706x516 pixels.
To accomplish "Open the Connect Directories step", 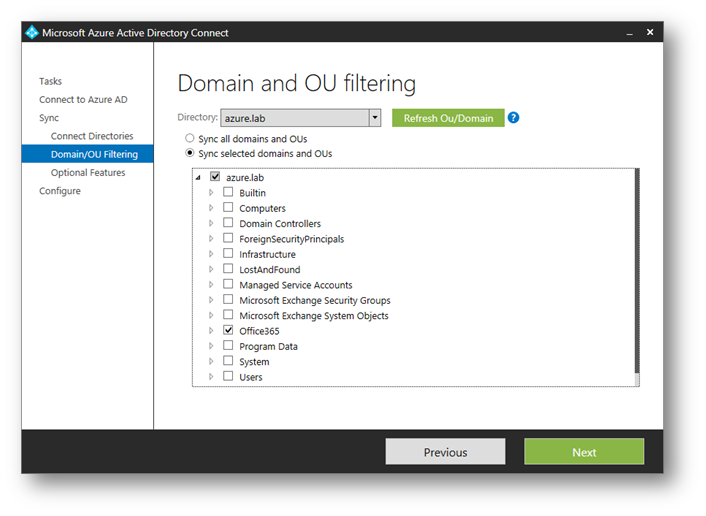I will 92,136.
